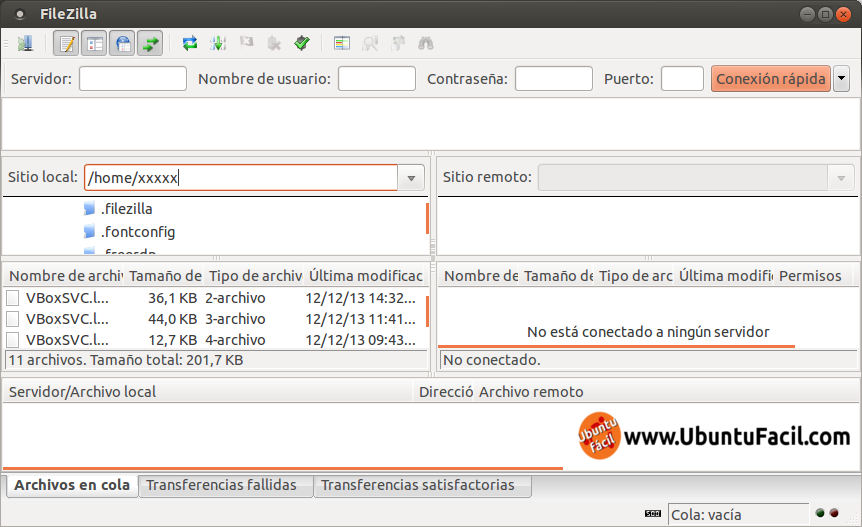862x527 pixels.
Task: Maximize the FileZilla window
Action: 825,14
